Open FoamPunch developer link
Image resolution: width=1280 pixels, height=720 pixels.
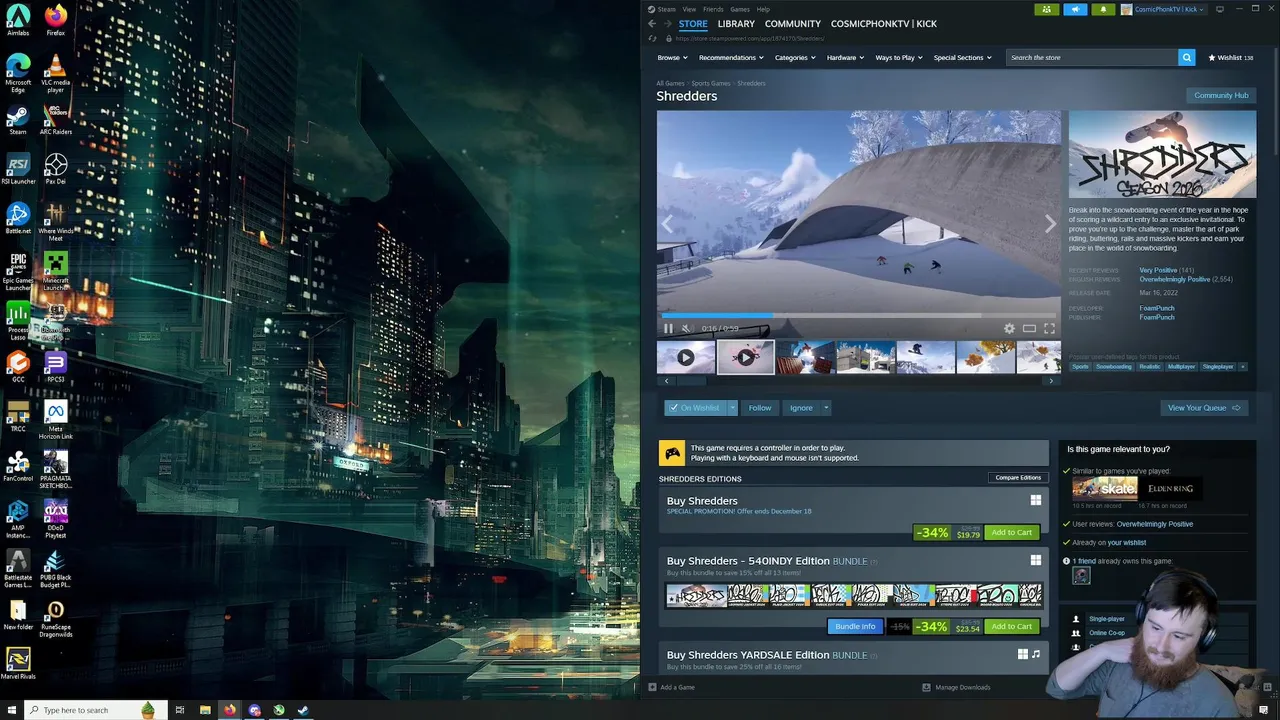click(x=1157, y=308)
